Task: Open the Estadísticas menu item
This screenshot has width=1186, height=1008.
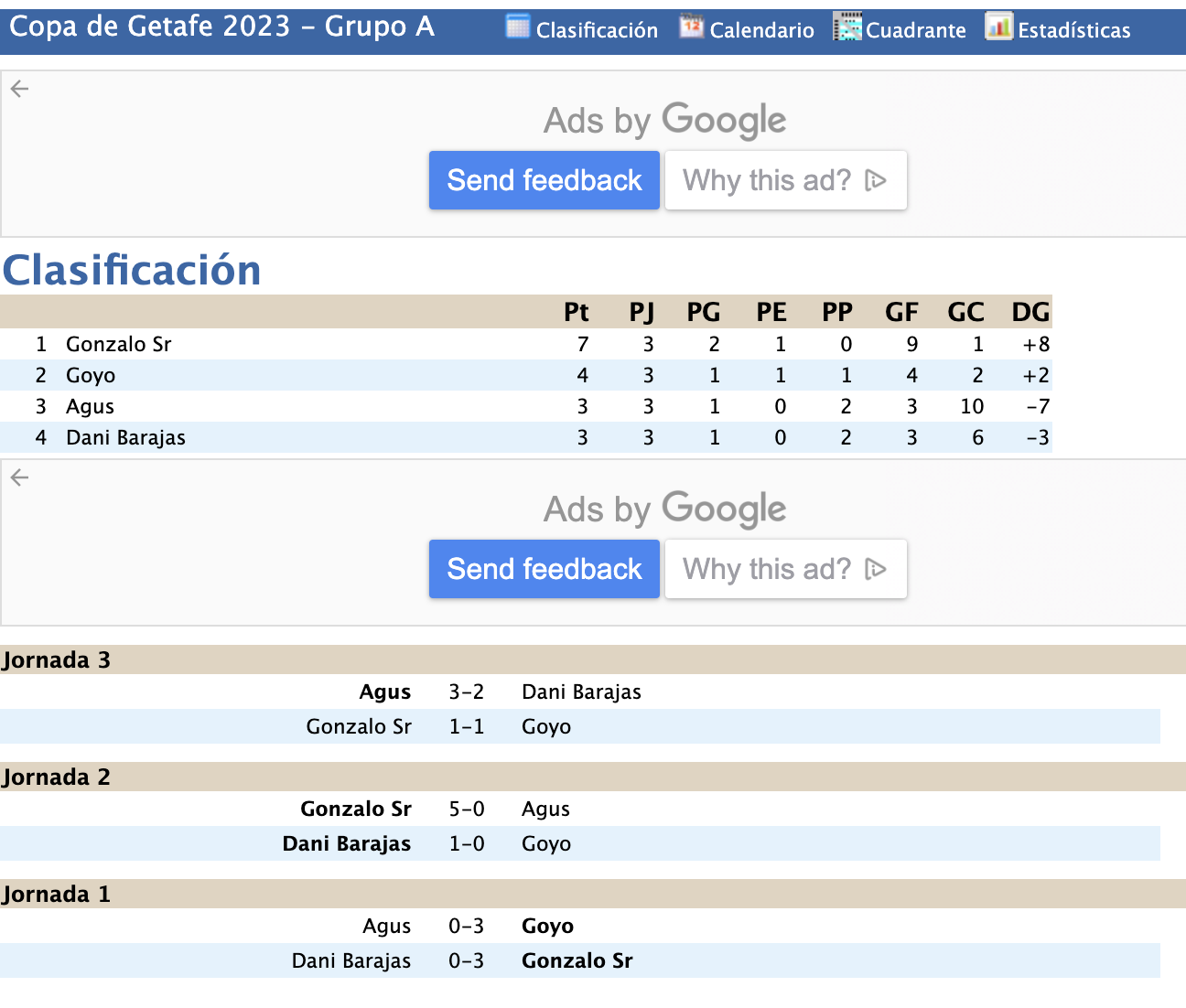Action: pos(1074,30)
